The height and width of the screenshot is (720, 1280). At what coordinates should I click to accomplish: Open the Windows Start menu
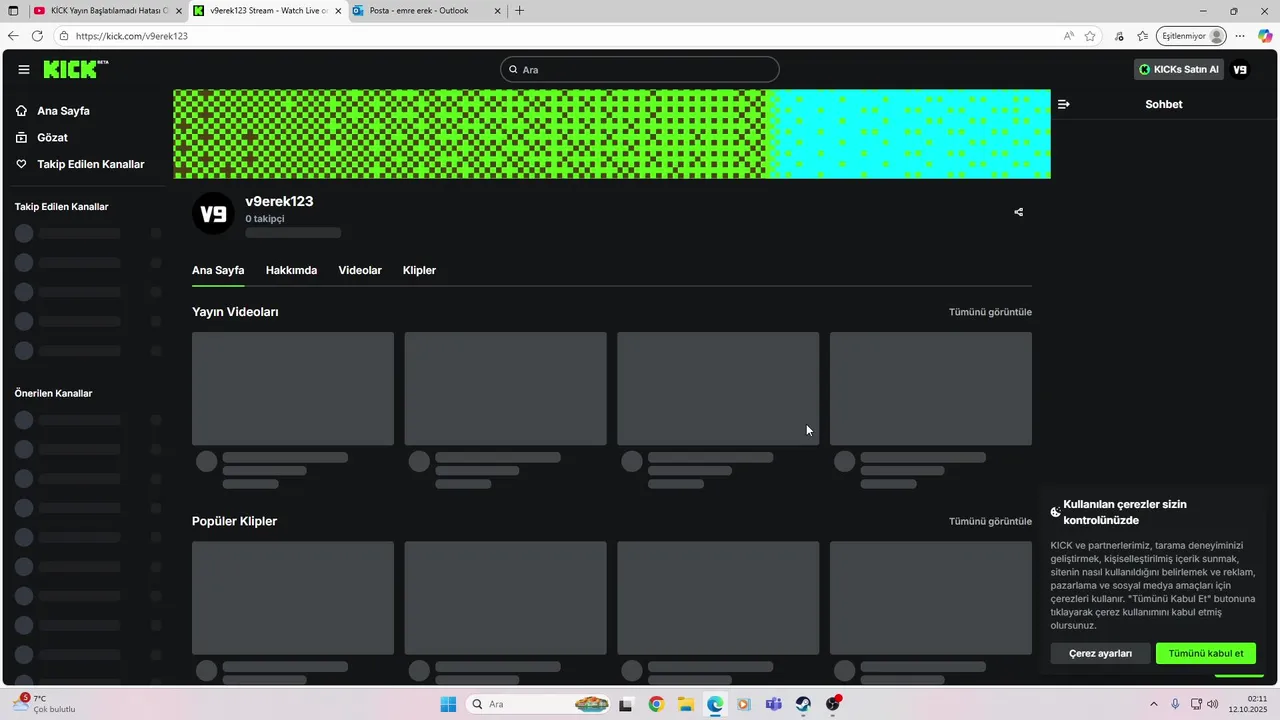[449, 704]
